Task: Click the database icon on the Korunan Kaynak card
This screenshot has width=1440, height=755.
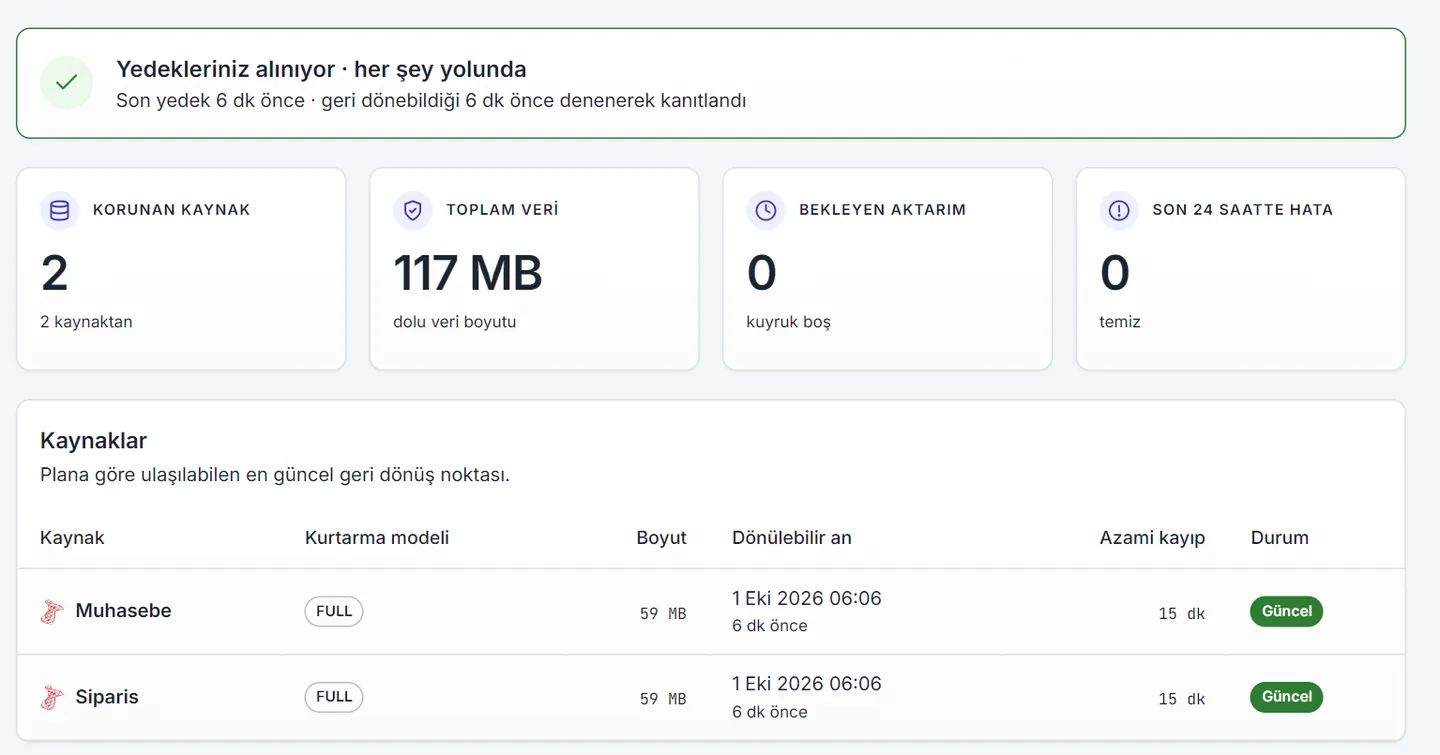Action: [x=60, y=210]
